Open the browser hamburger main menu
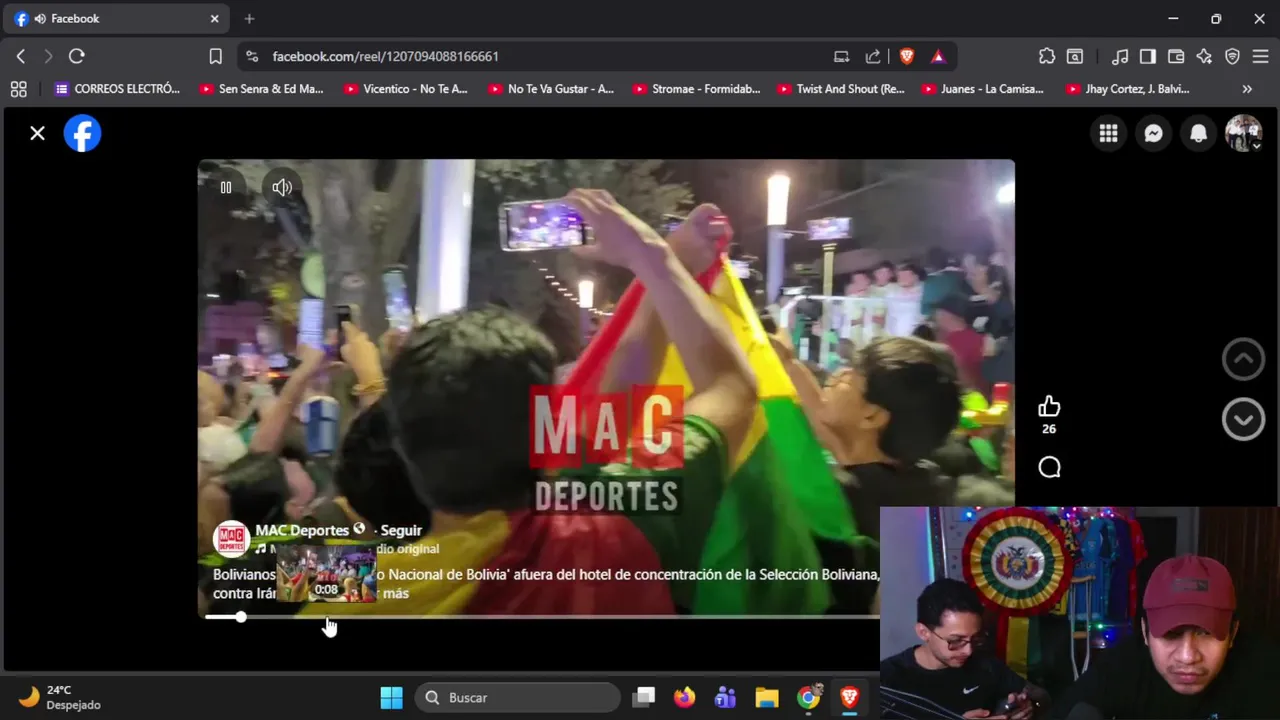The height and width of the screenshot is (720, 1280). pos(1260,56)
